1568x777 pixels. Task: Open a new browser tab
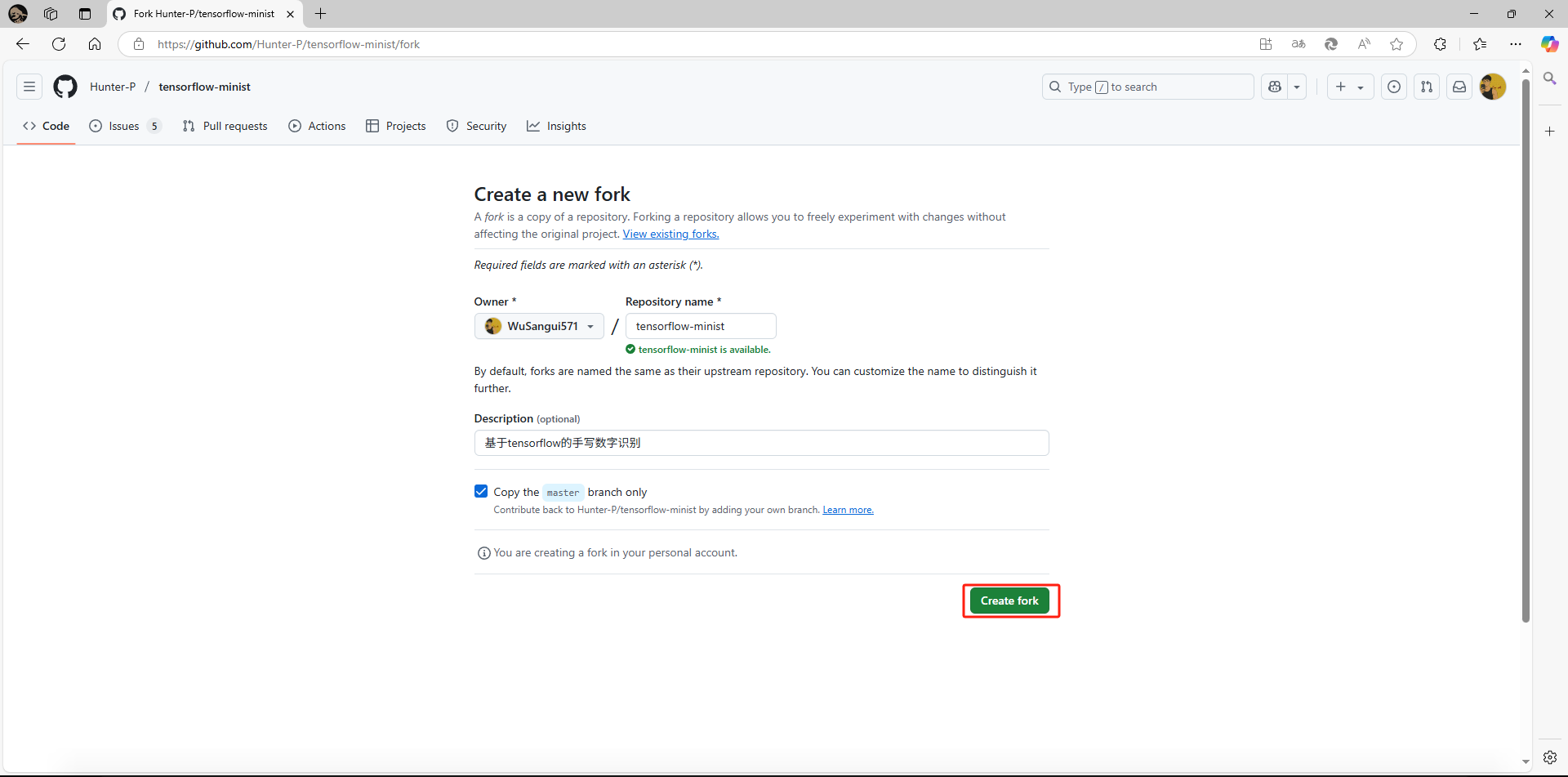click(321, 14)
